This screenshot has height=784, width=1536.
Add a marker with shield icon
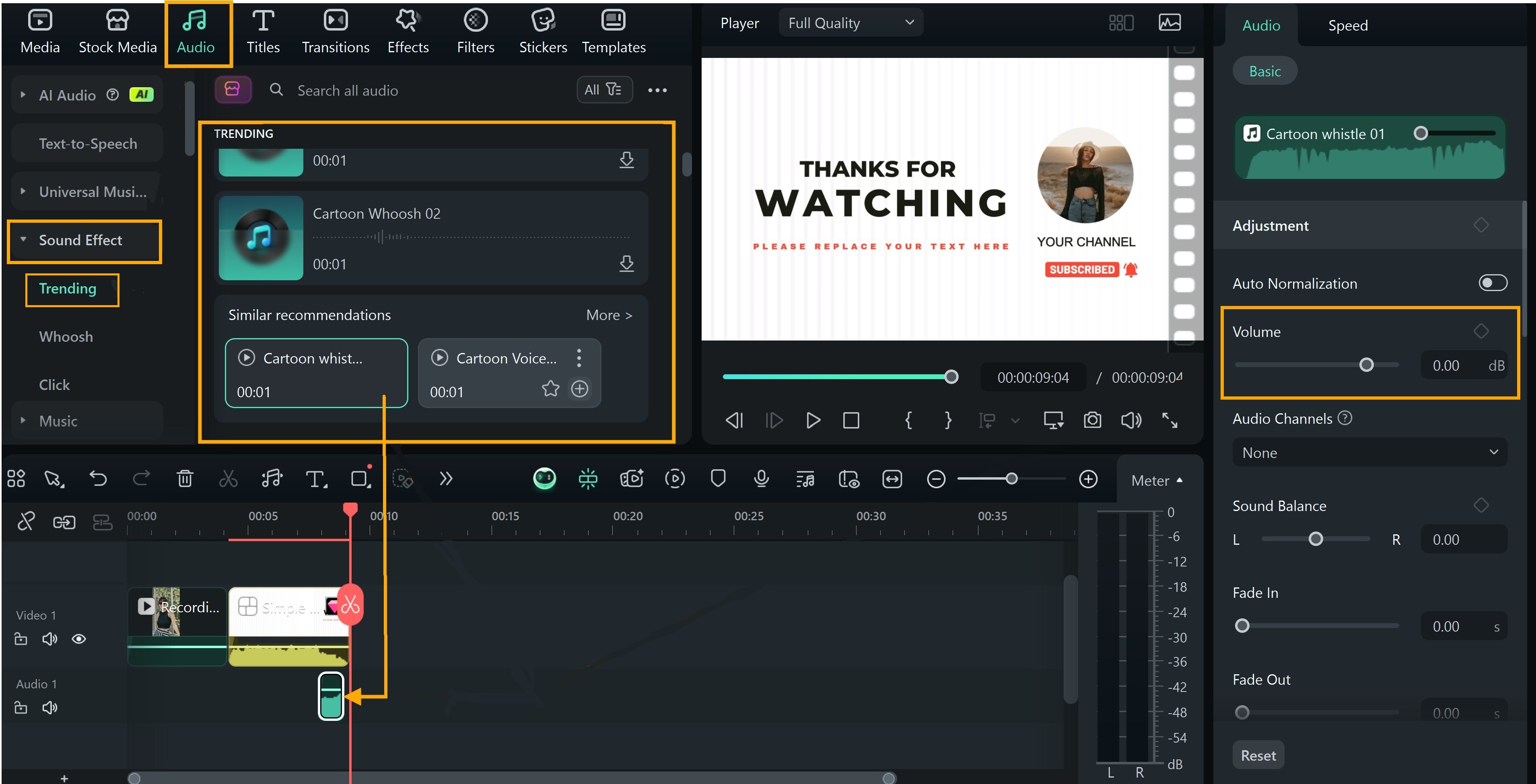tap(718, 478)
